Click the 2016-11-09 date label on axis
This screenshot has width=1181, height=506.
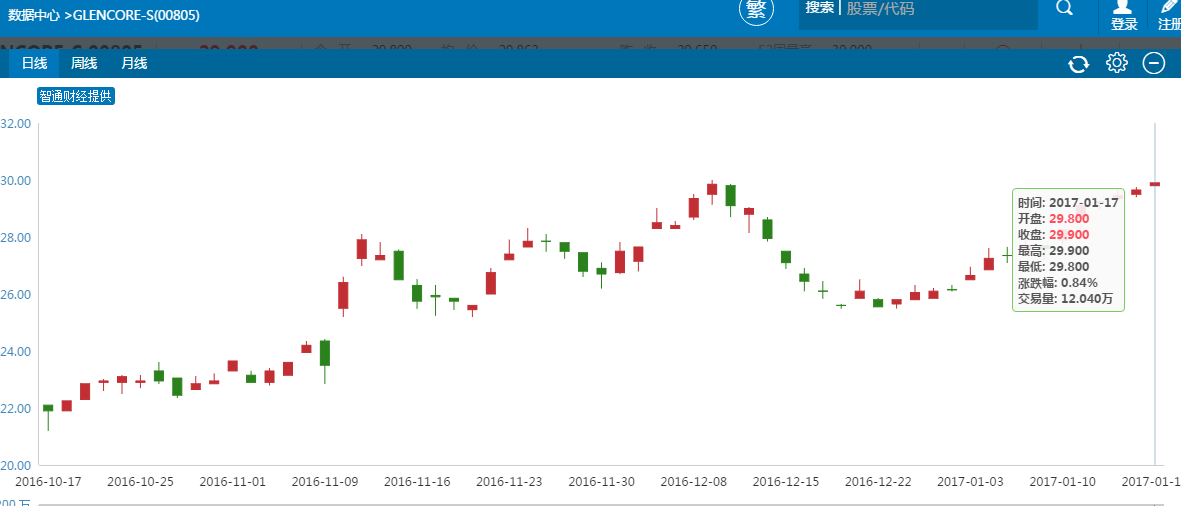click(325, 481)
